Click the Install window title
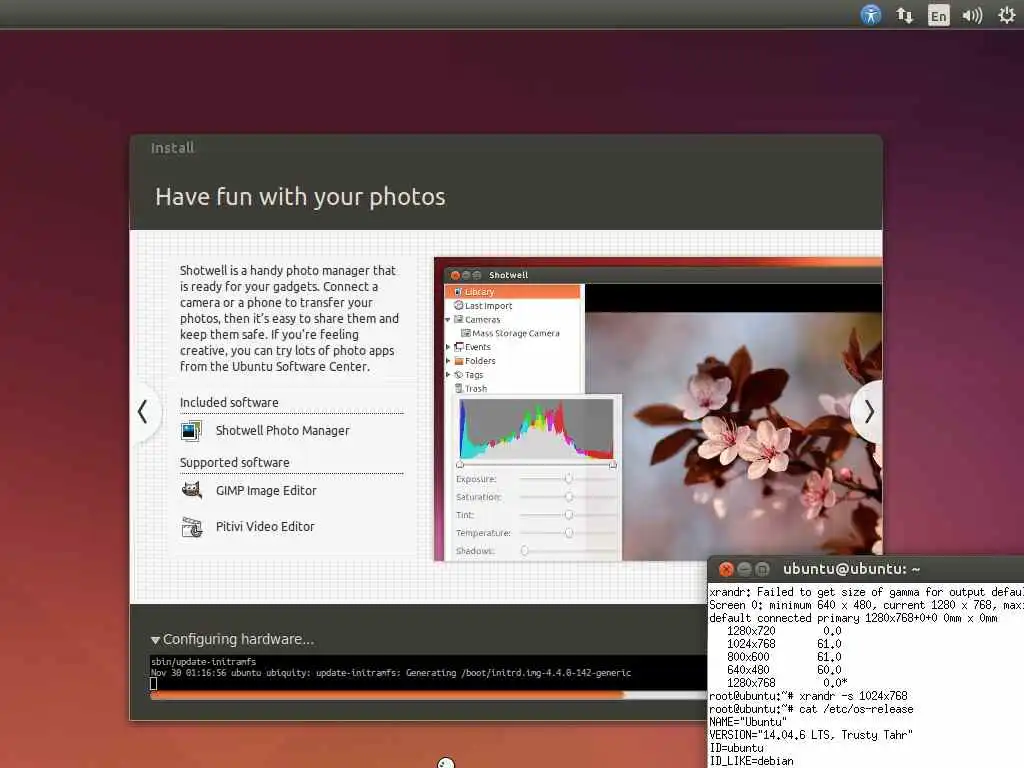The width and height of the screenshot is (1024, 768). (172, 148)
